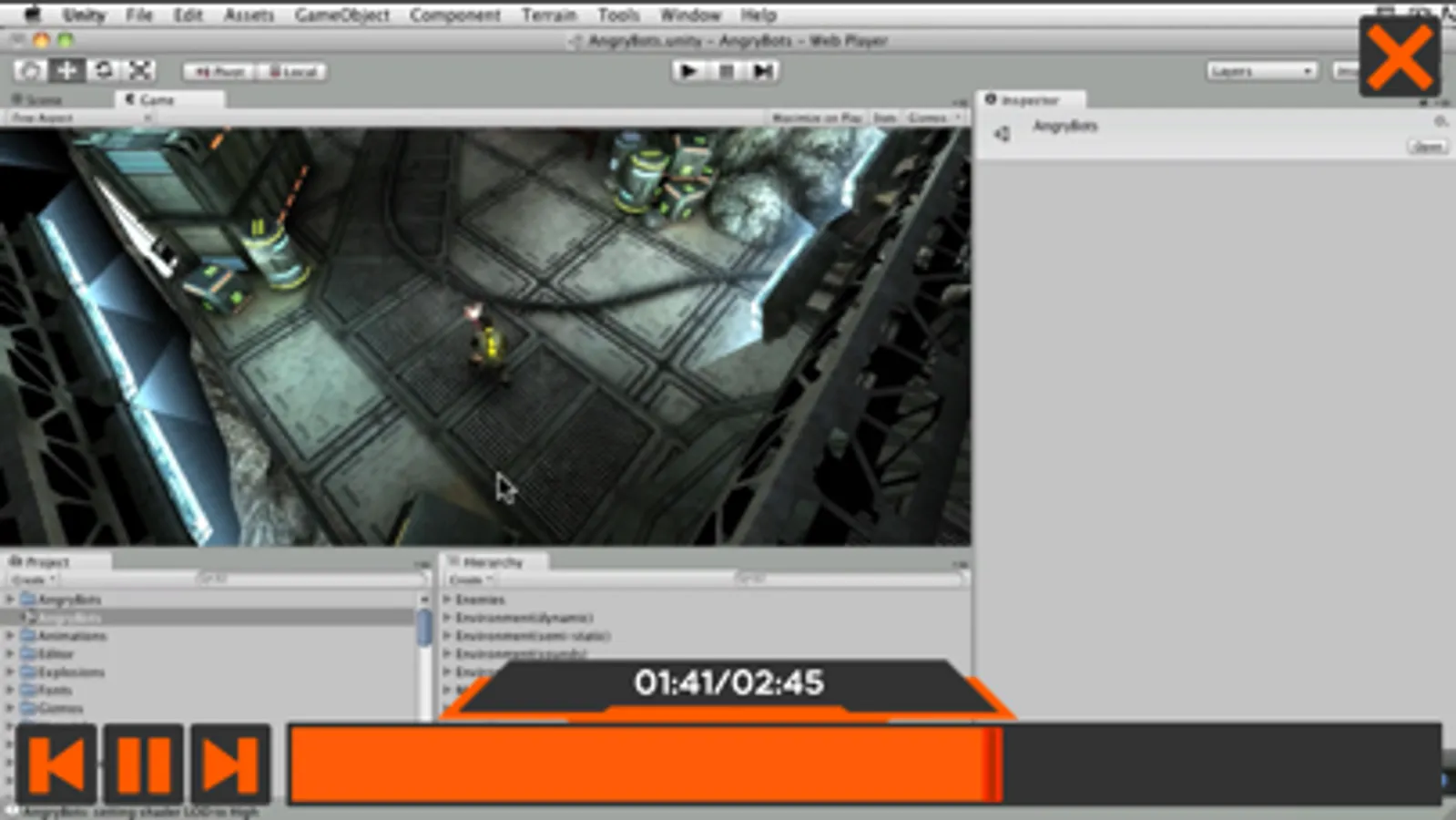Skip to next video with orange button
Screen dimensions: 1456x820
coord(230,764)
